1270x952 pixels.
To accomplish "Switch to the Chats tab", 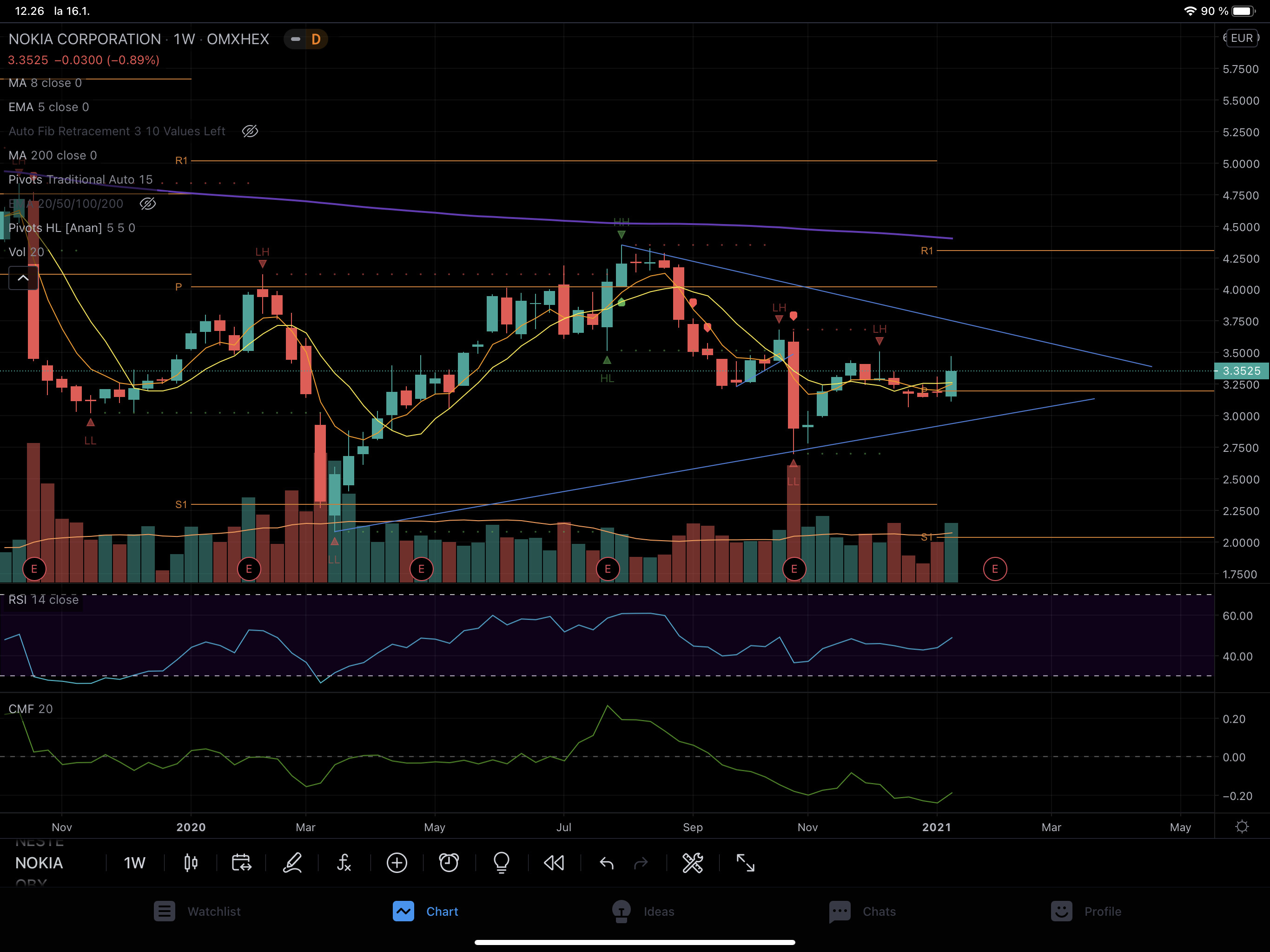I will [x=862, y=911].
